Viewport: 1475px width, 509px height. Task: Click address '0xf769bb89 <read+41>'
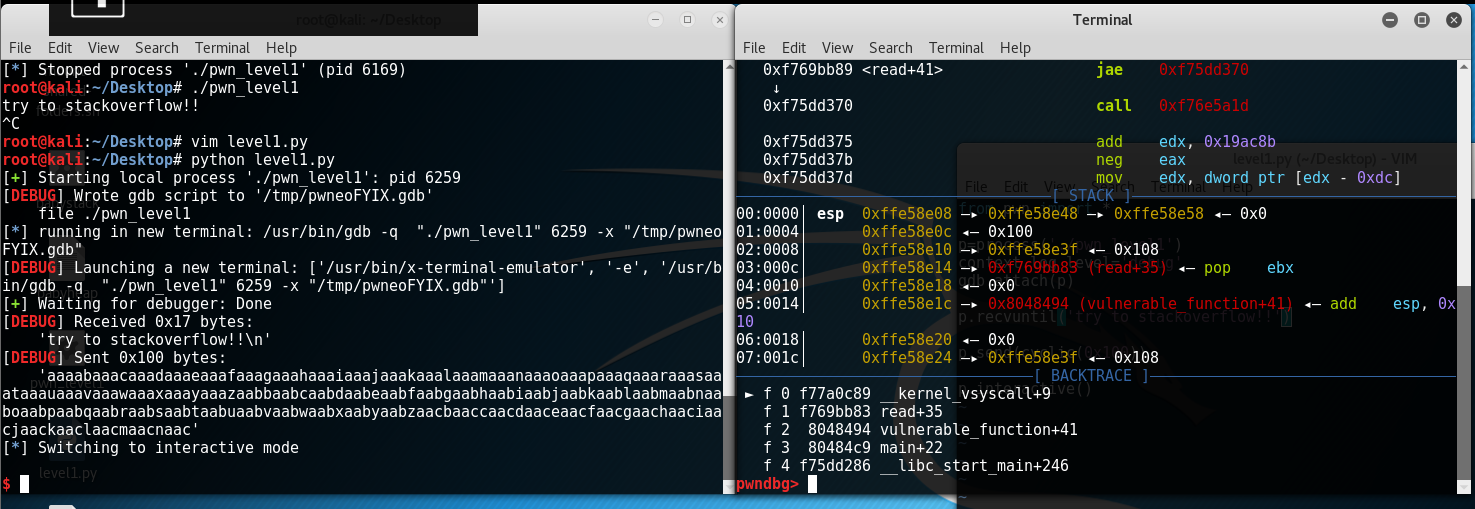click(853, 70)
